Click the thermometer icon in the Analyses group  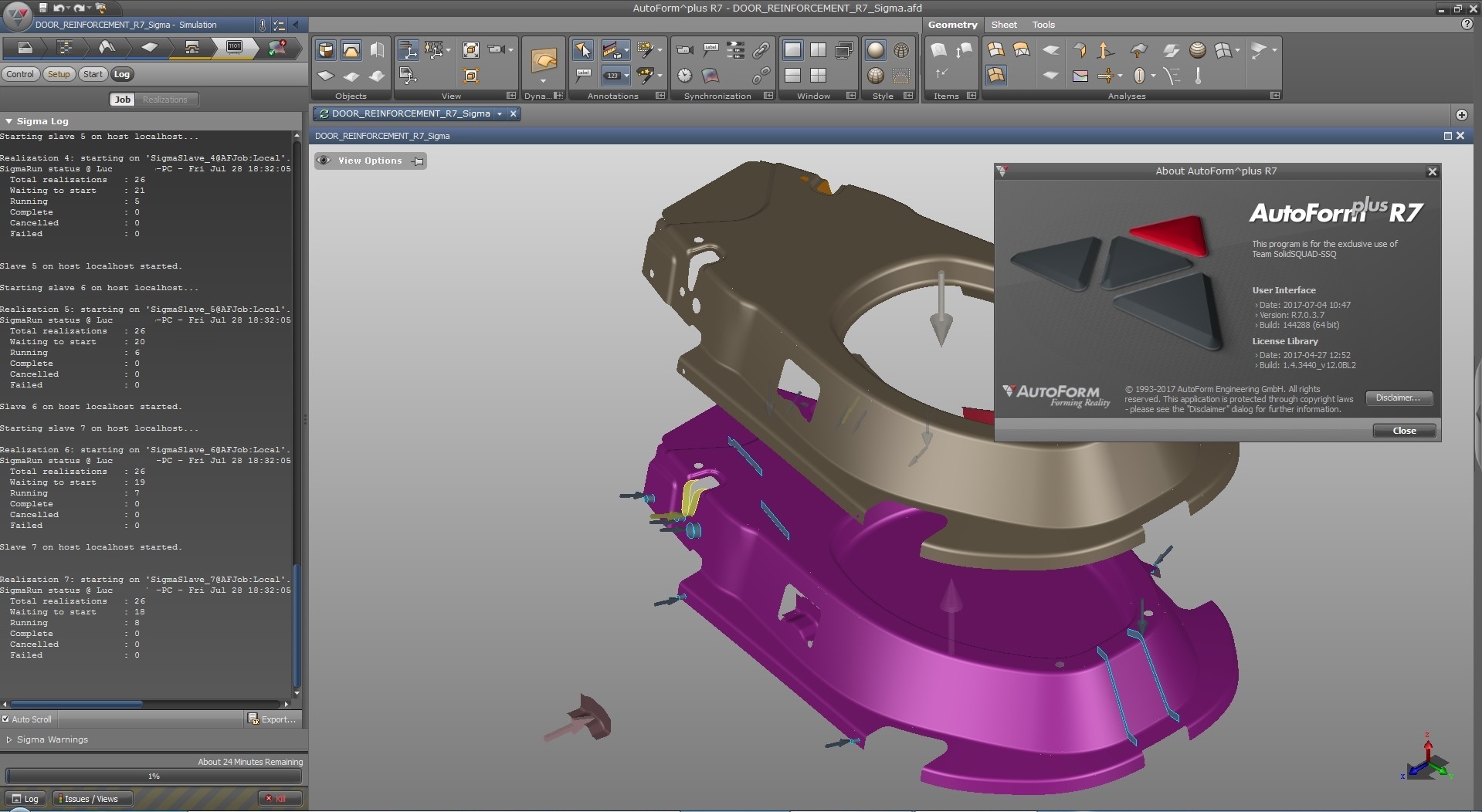click(x=1198, y=76)
